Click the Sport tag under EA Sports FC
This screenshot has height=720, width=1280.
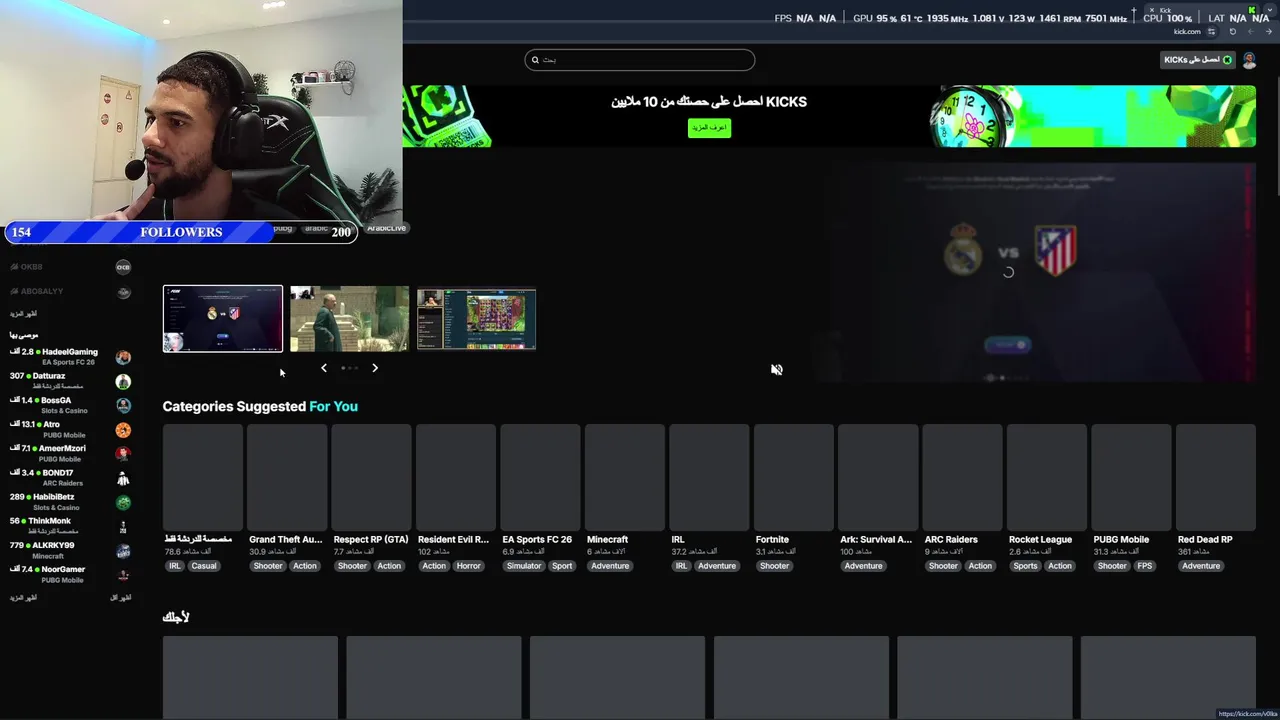pos(562,566)
